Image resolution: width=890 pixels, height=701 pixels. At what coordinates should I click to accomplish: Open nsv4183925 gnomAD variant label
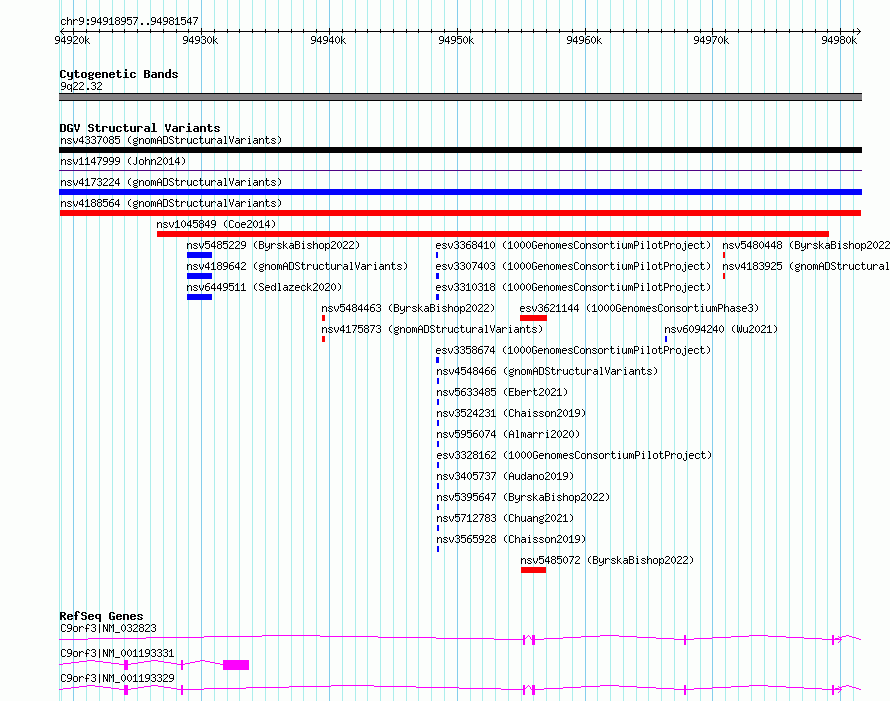coord(806,266)
